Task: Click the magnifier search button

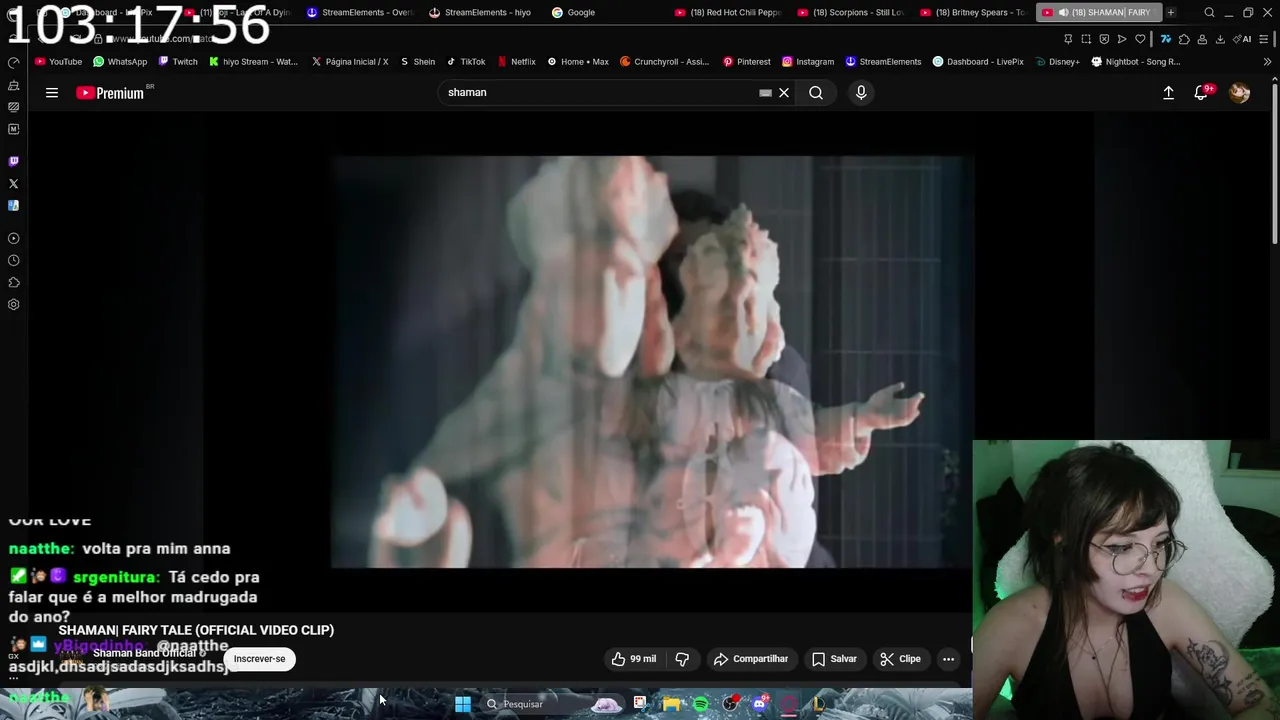Action: click(816, 93)
